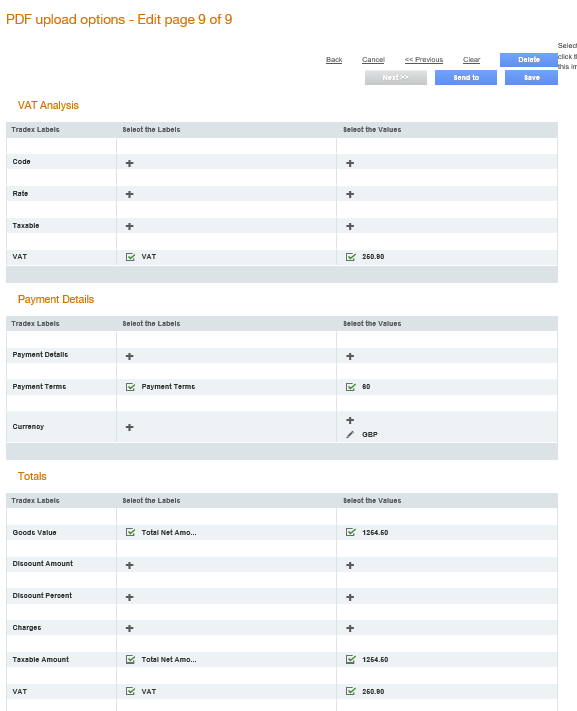Select the Payment Details section heading
Screen dimensions: 577x711
click(x=56, y=299)
